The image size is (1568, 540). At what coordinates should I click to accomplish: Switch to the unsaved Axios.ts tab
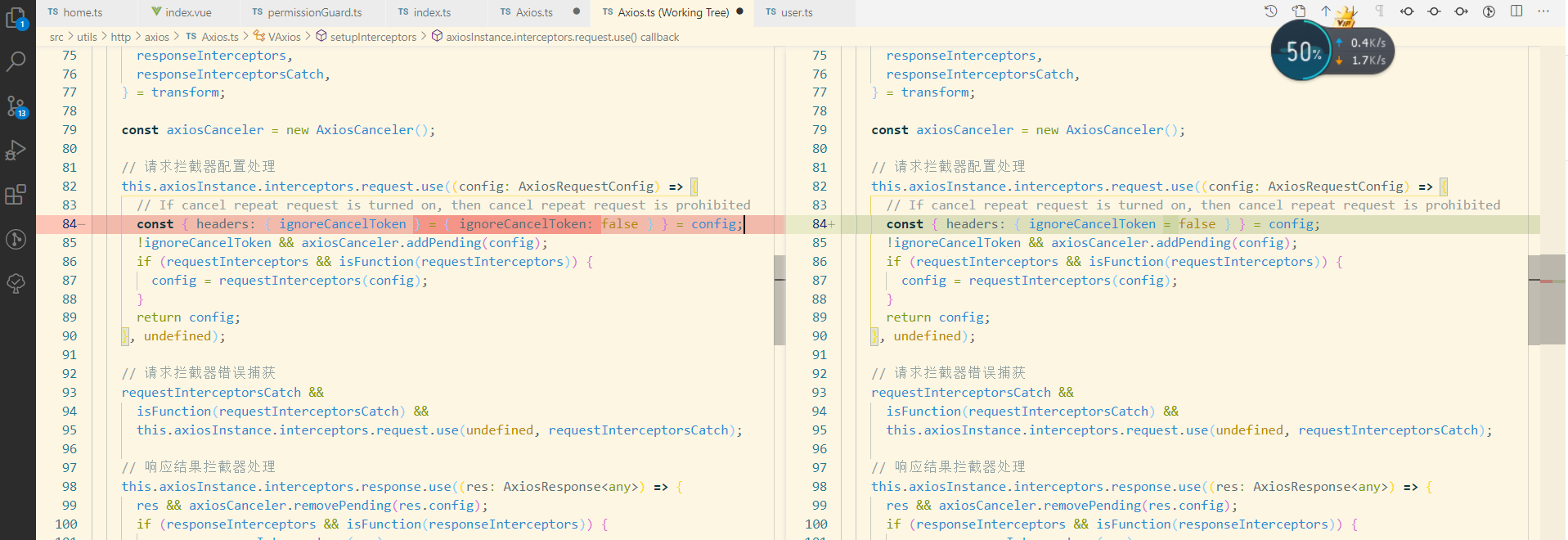coord(534,12)
